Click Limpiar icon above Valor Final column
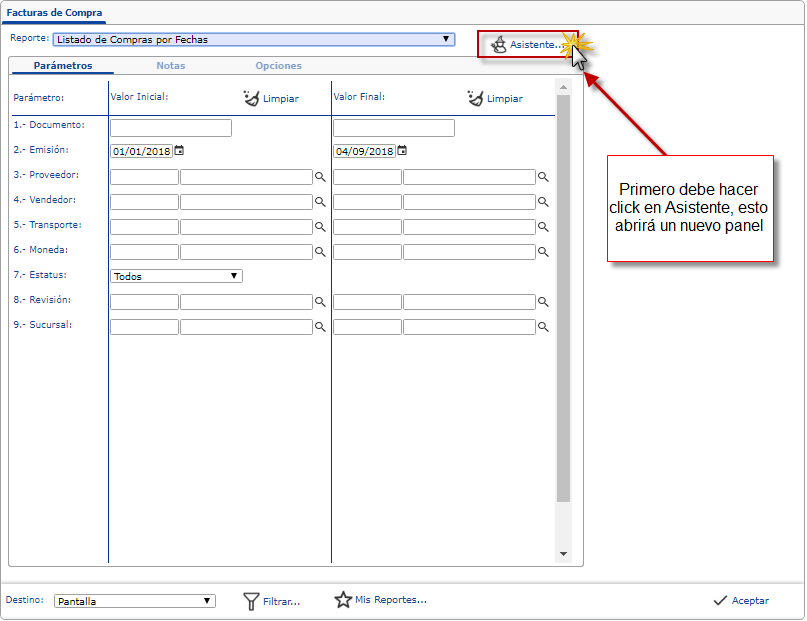This screenshot has width=807, height=621. click(475, 98)
